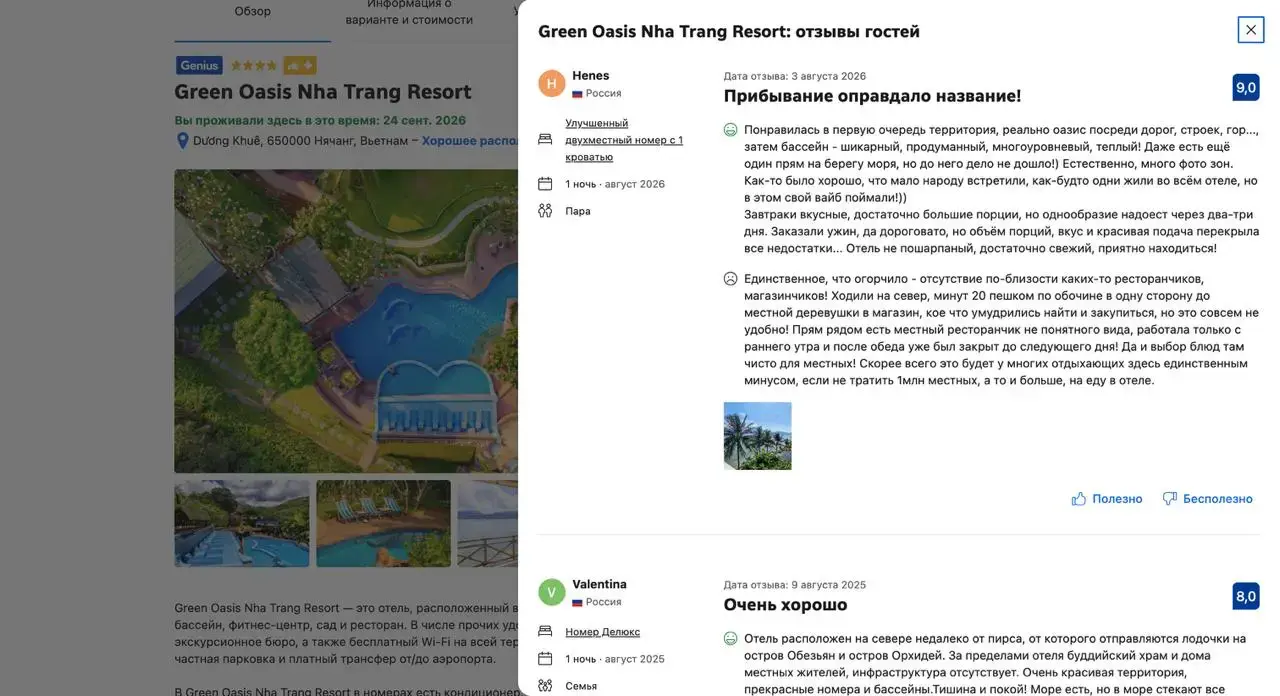This screenshot has height=696, width=1280.
Task: Open palm tree photo in Henes review
Action: pyautogui.click(x=757, y=436)
